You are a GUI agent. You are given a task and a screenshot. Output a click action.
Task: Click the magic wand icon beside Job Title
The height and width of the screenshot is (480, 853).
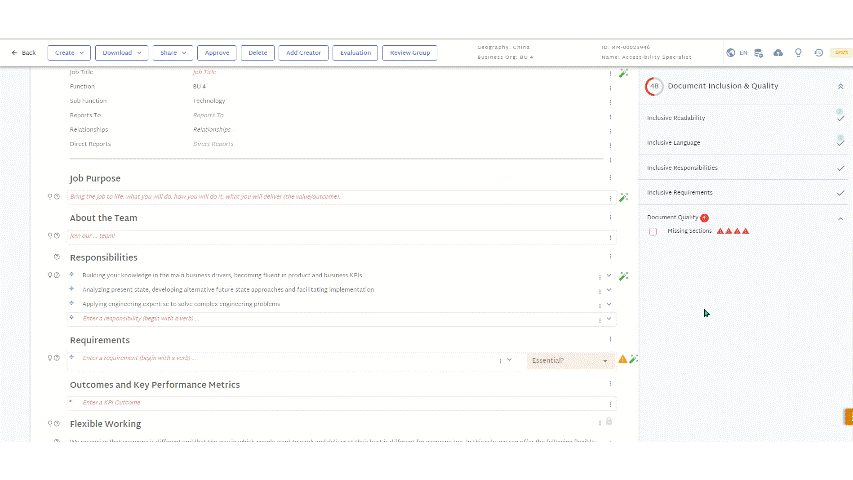pyautogui.click(x=623, y=73)
